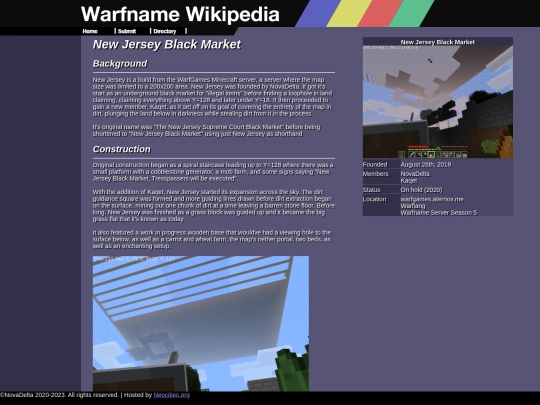The height and width of the screenshot is (405, 540).
Task: Open the Submit navigation link
Action: pyautogui.click(x=127, y=31)
